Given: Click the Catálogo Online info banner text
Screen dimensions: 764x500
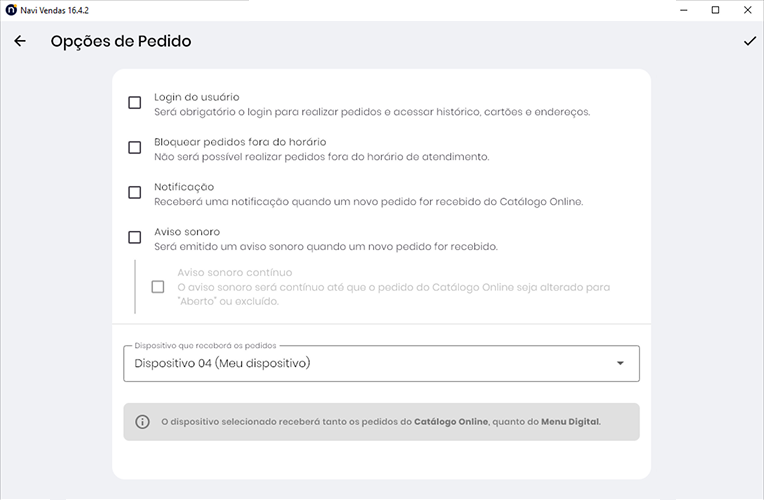Looking at the screenshot, I should [381, 422].
